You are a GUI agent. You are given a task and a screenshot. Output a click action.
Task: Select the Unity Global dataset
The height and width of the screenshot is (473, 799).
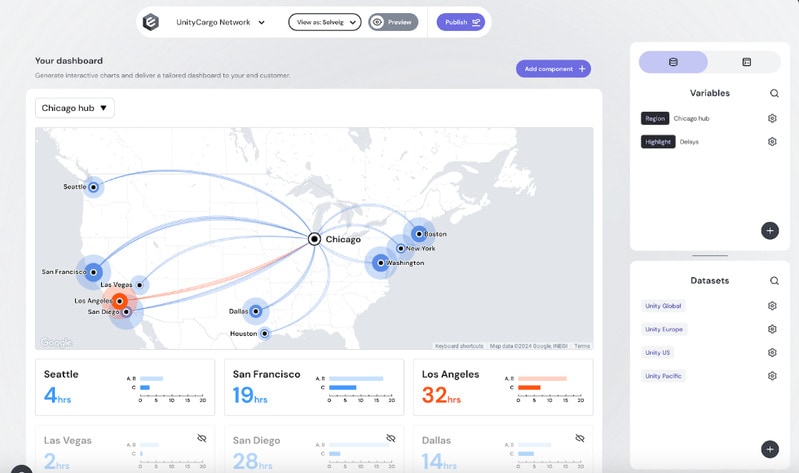pos(663,306)
